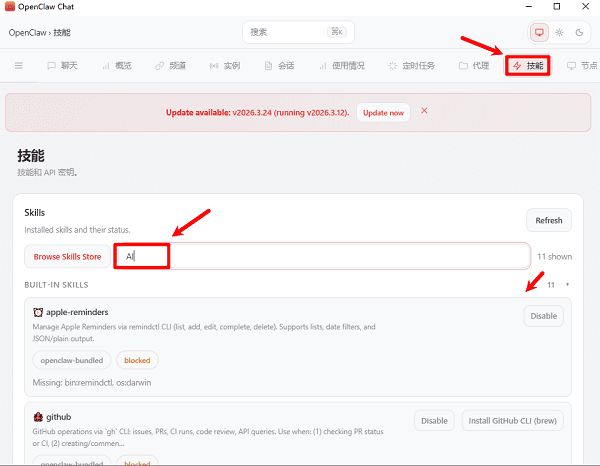Open the 聊天 chat tab
Image resolution: width=600 pixels, height=466 pixels.
click(x=62, y=66)
